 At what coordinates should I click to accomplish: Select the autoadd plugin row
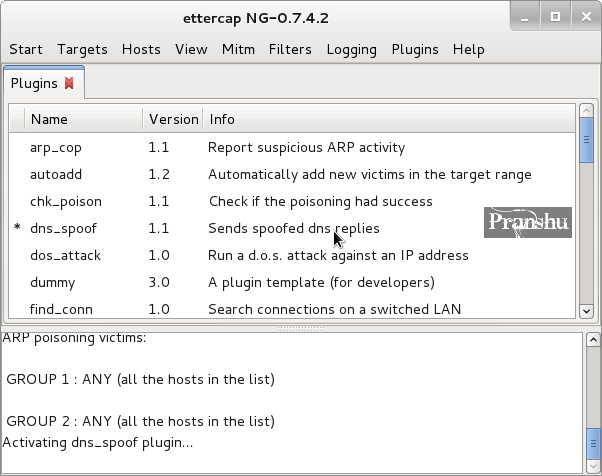pos(292,174)
